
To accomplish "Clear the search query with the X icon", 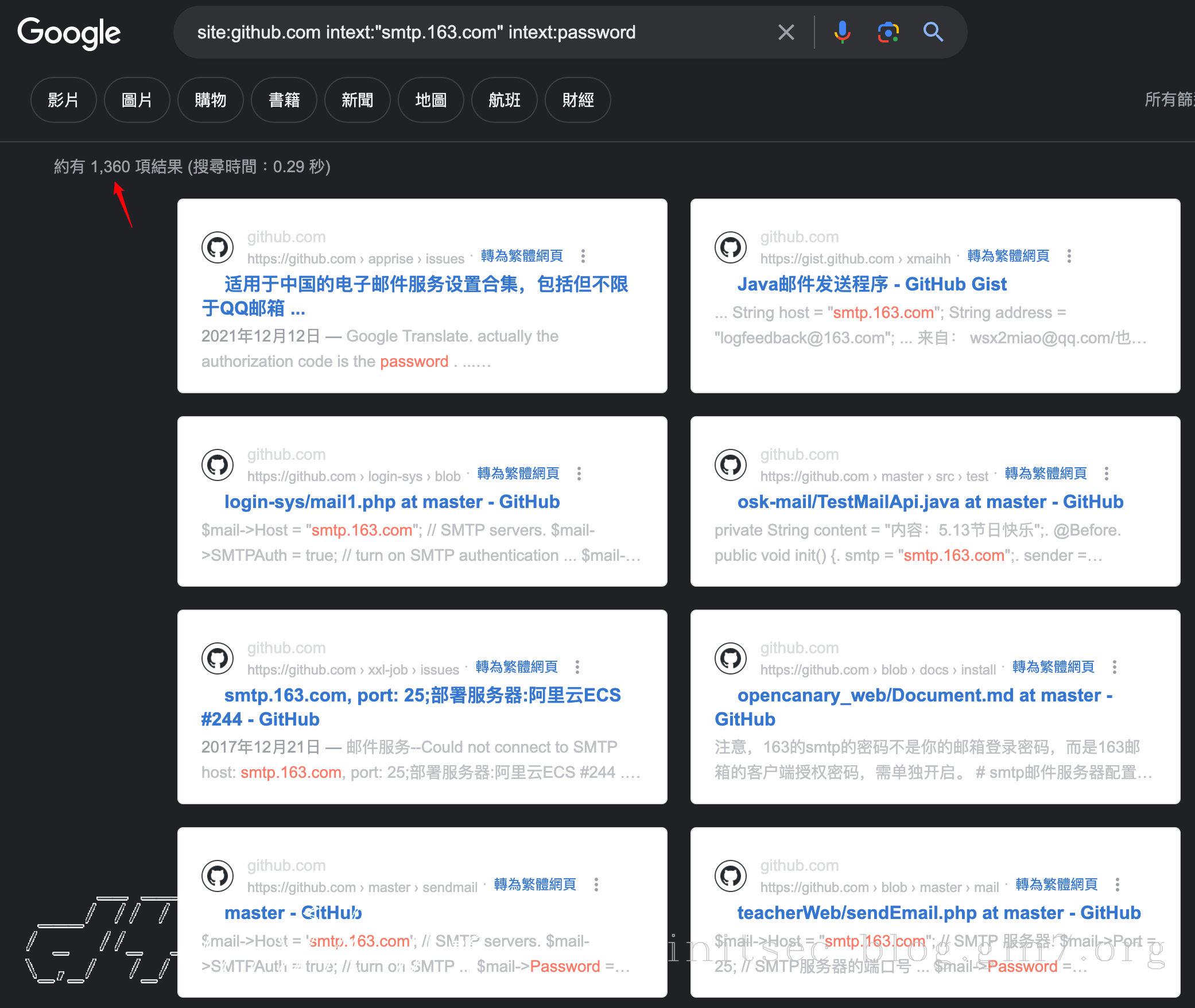I will 786,32.
